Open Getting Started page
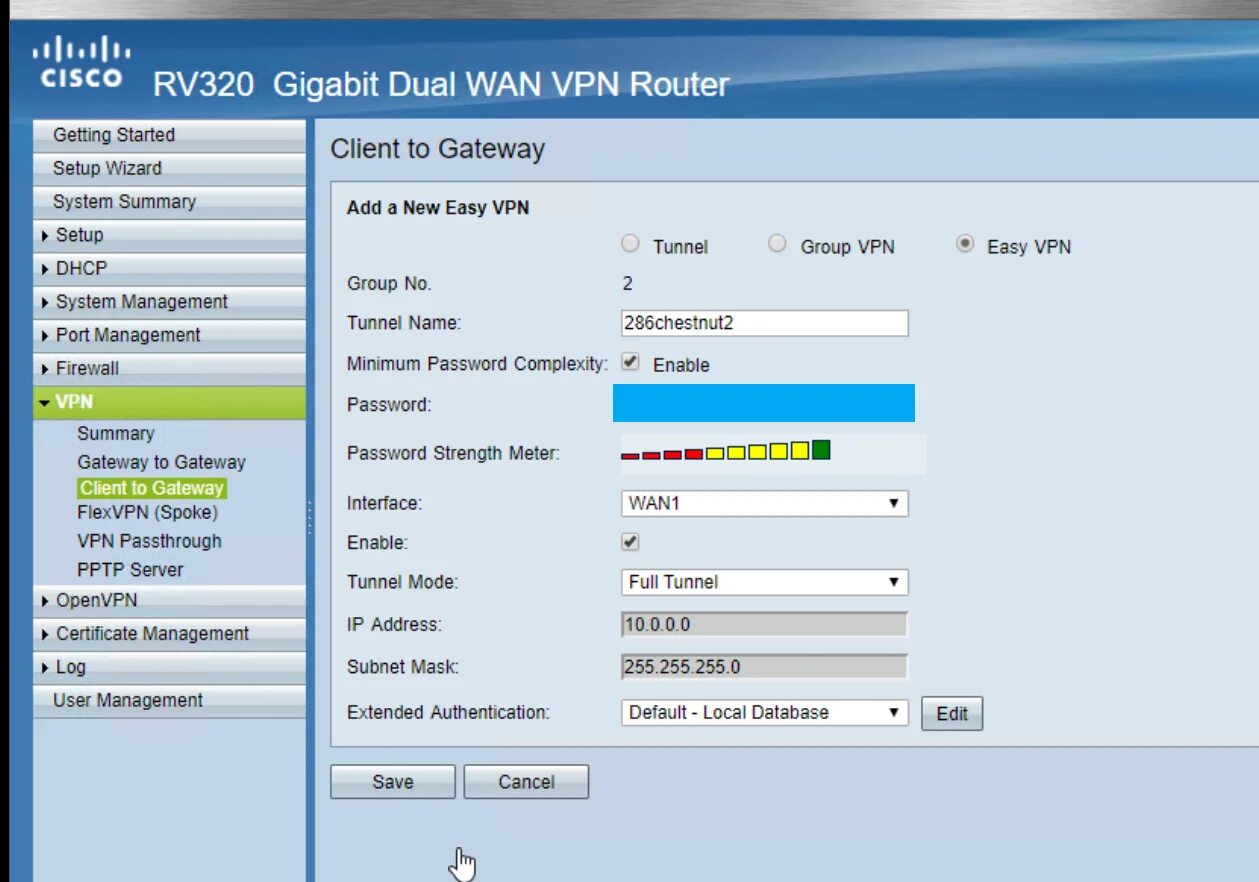Image resolution: width=1259 pixels, height=882 pixels. [169, 135]
